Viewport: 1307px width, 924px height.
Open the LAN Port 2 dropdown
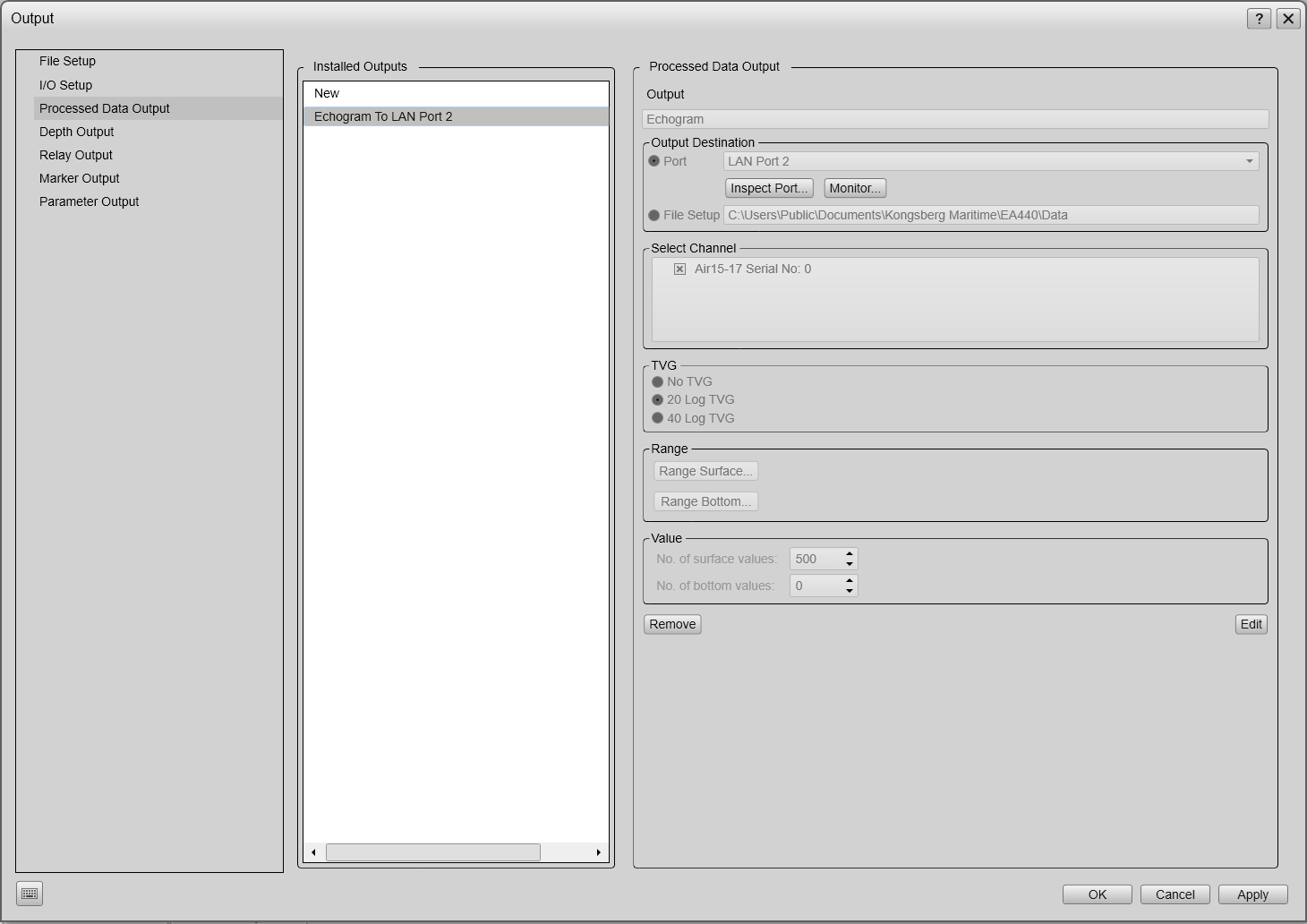click(x=991, y=161)
